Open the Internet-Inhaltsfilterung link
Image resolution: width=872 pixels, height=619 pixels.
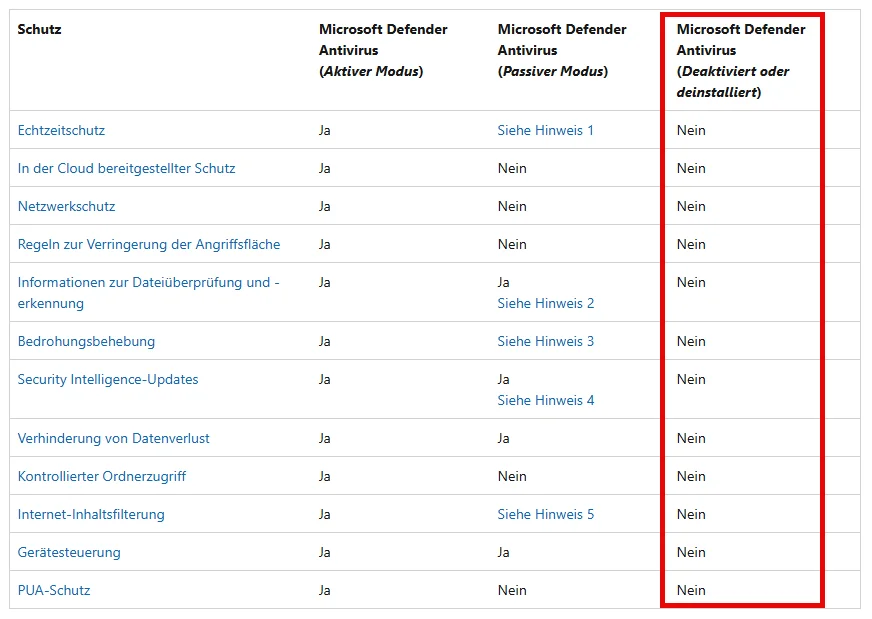click(91, 514)
